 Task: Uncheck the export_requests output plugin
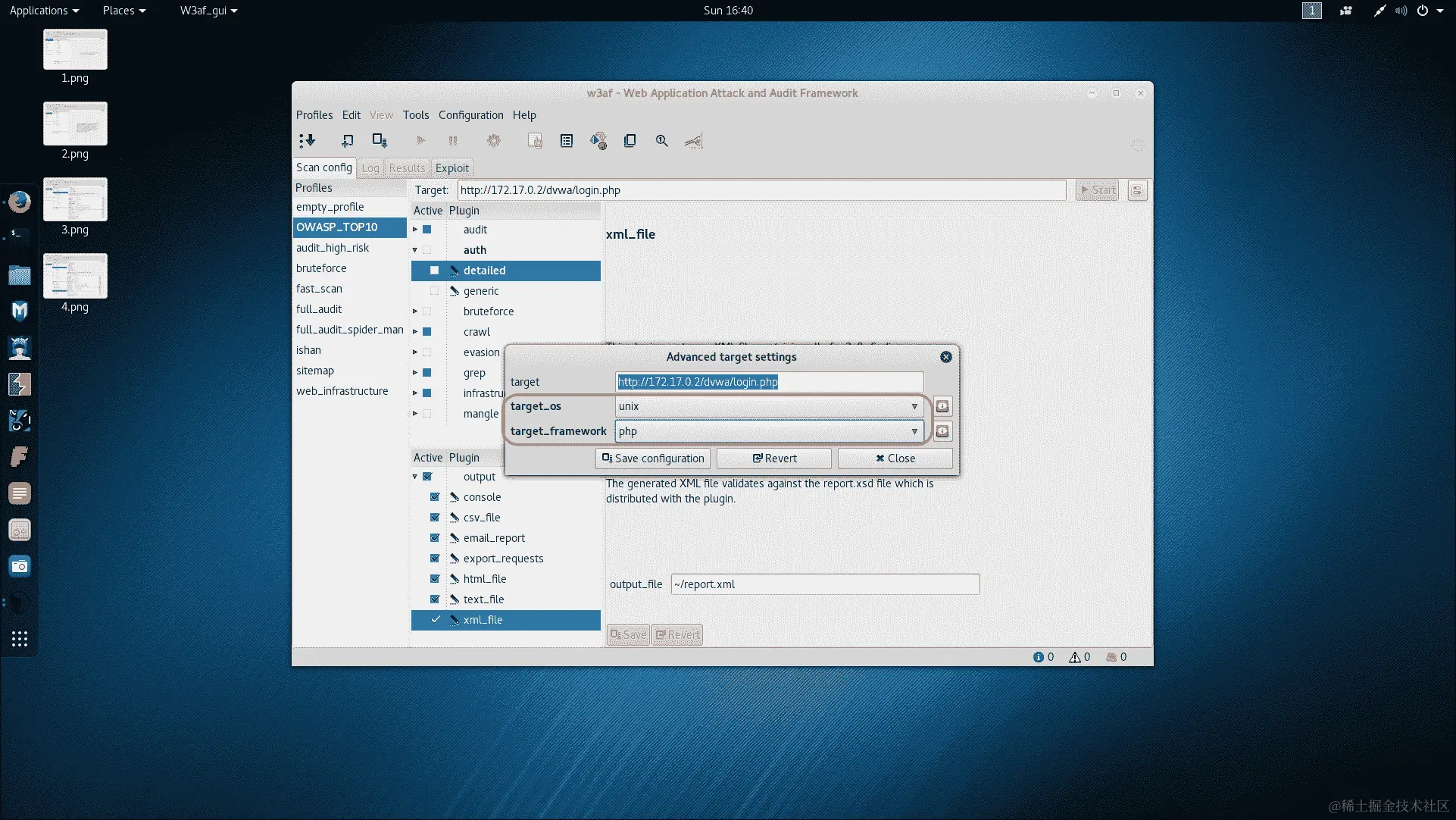[434, 559]
